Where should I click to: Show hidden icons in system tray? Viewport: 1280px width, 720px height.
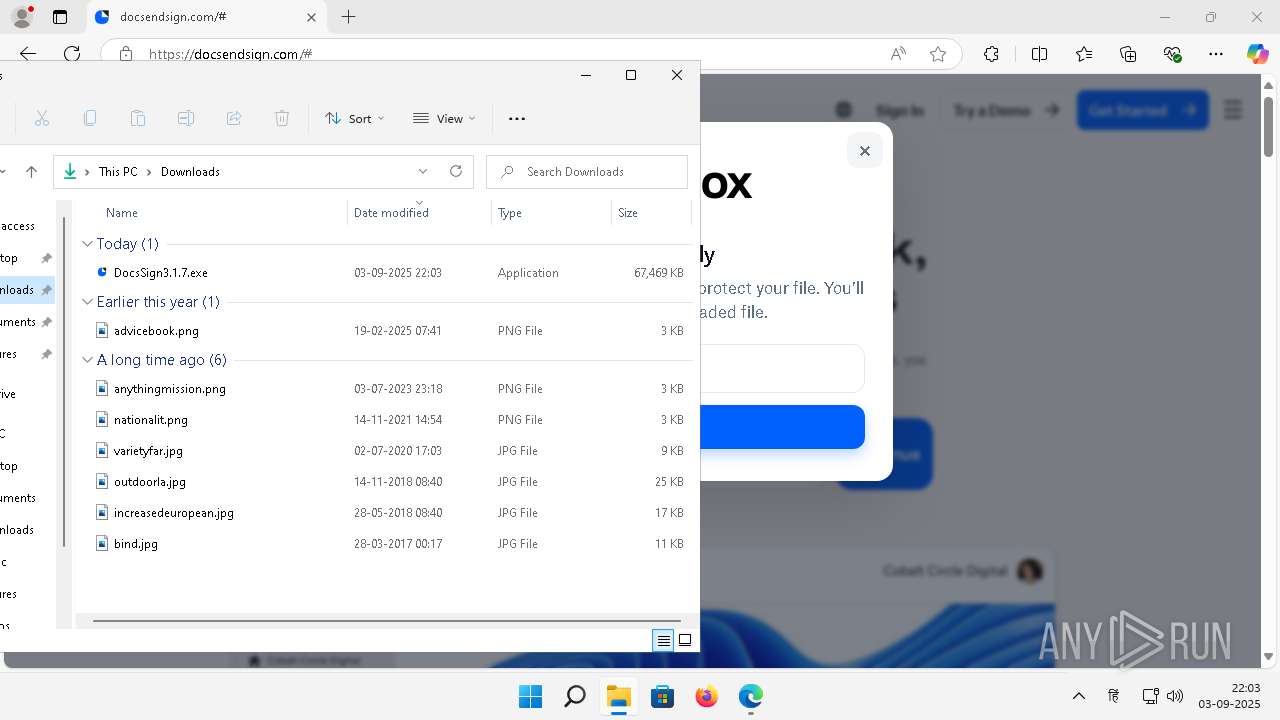tap(1078, 696)
